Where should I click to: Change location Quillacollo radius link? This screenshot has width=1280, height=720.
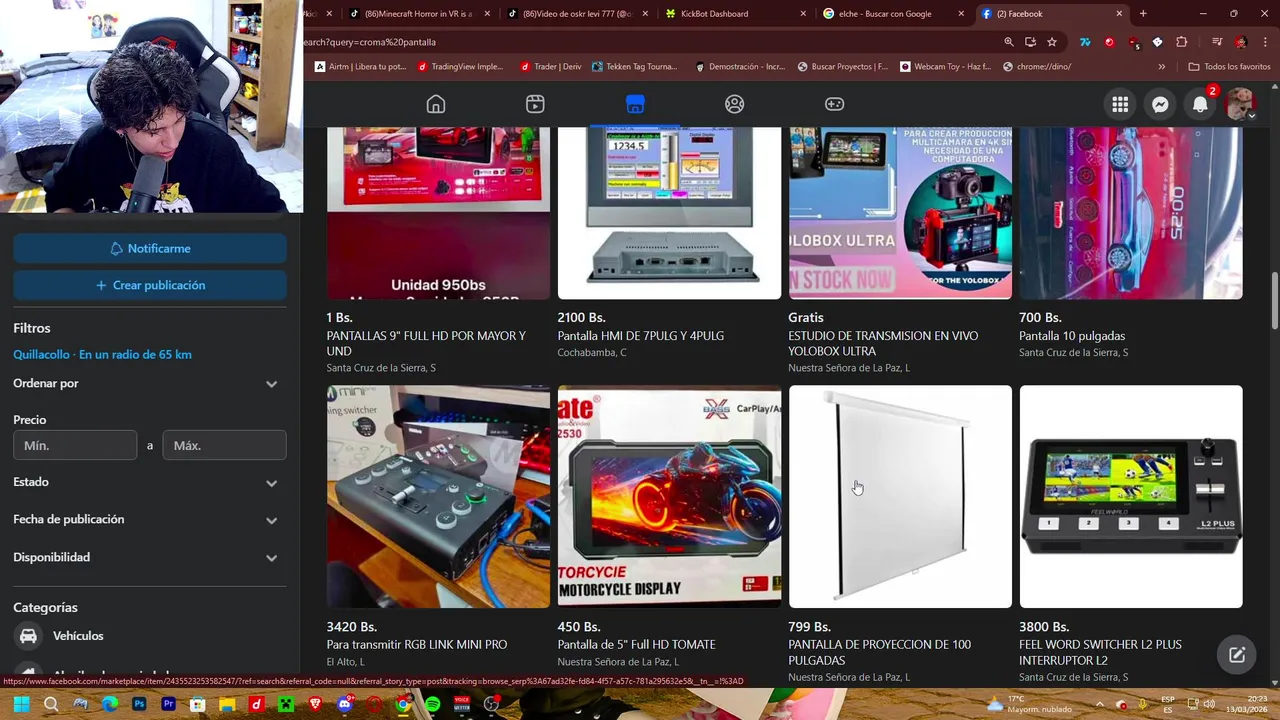point(102,355)
